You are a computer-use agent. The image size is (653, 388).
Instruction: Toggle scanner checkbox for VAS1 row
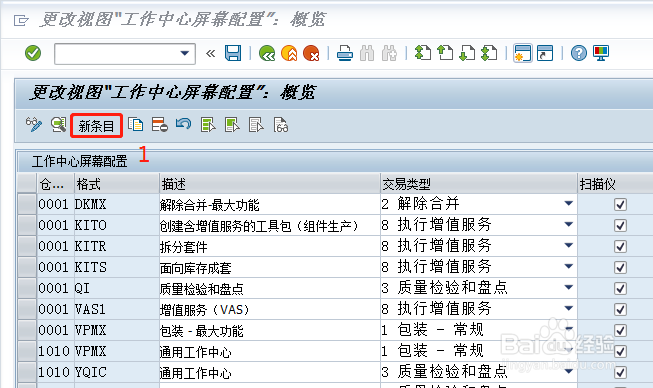tap(620, 309)
